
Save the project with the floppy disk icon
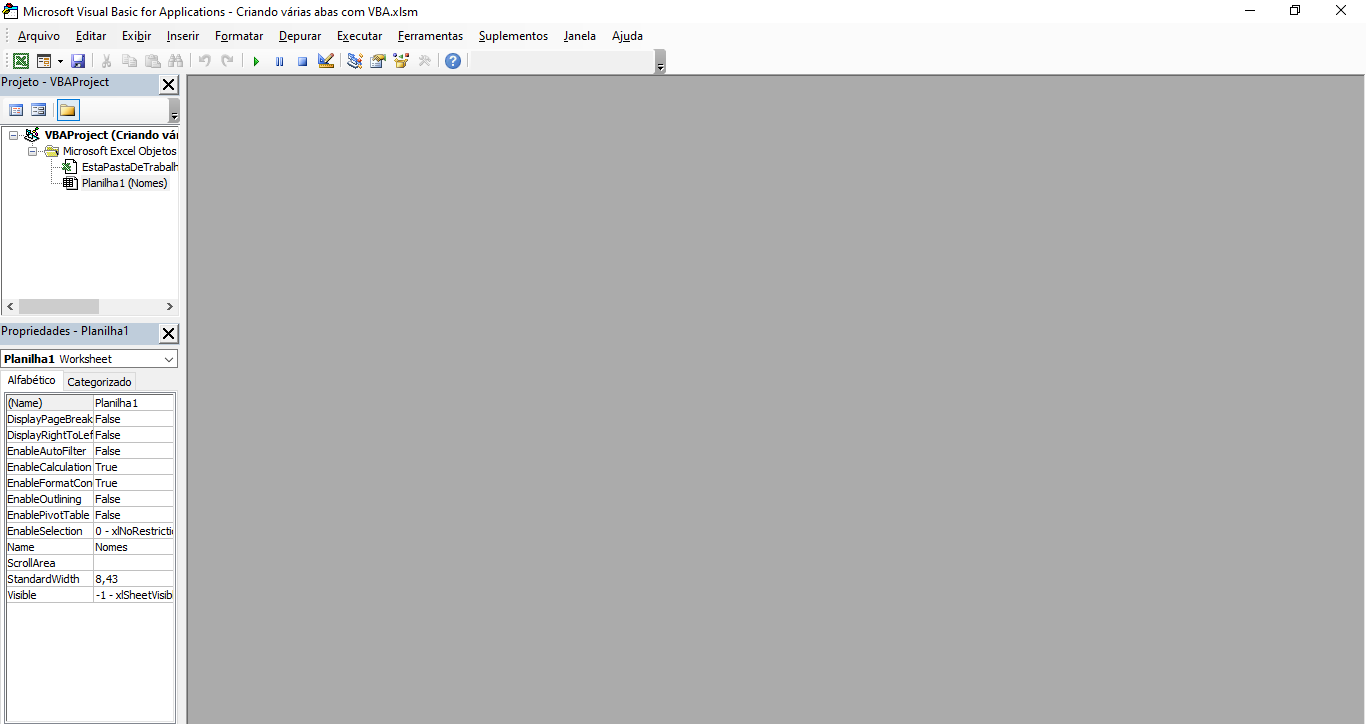[78, 61]
